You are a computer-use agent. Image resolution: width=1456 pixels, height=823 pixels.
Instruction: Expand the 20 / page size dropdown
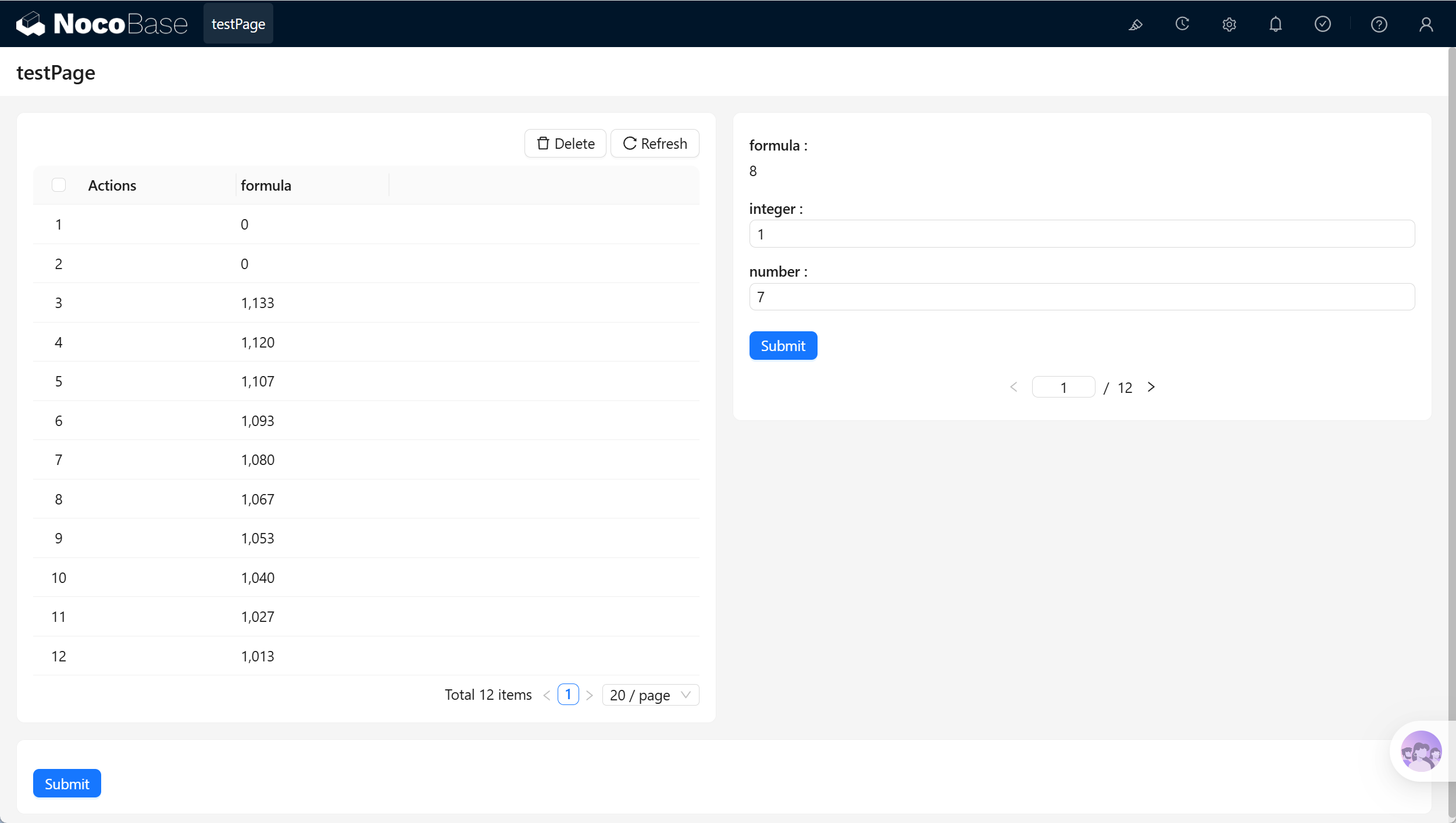[x=651, y=695]
